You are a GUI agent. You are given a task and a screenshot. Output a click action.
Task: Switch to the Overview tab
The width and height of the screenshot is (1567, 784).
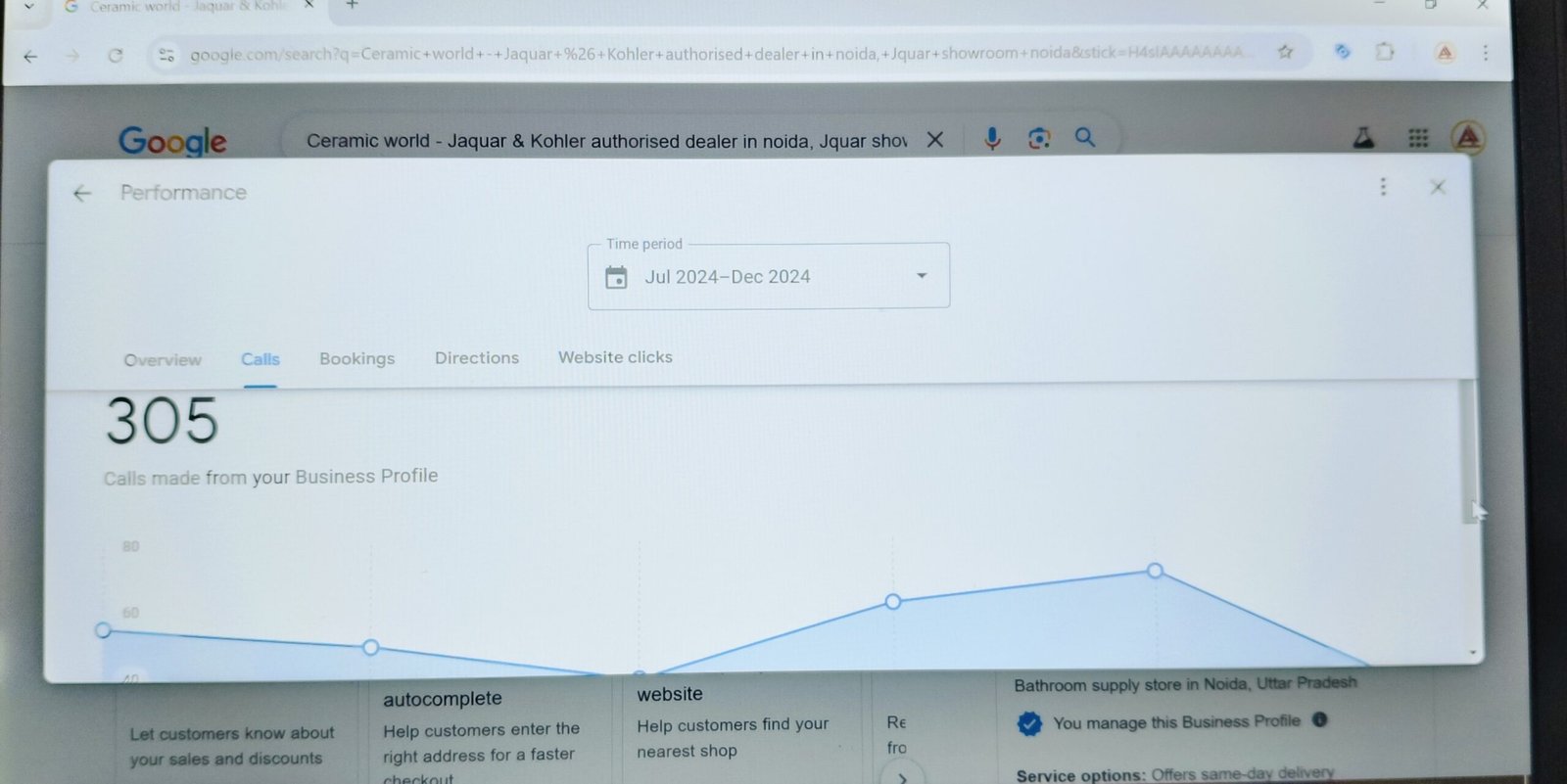point(163,360)
